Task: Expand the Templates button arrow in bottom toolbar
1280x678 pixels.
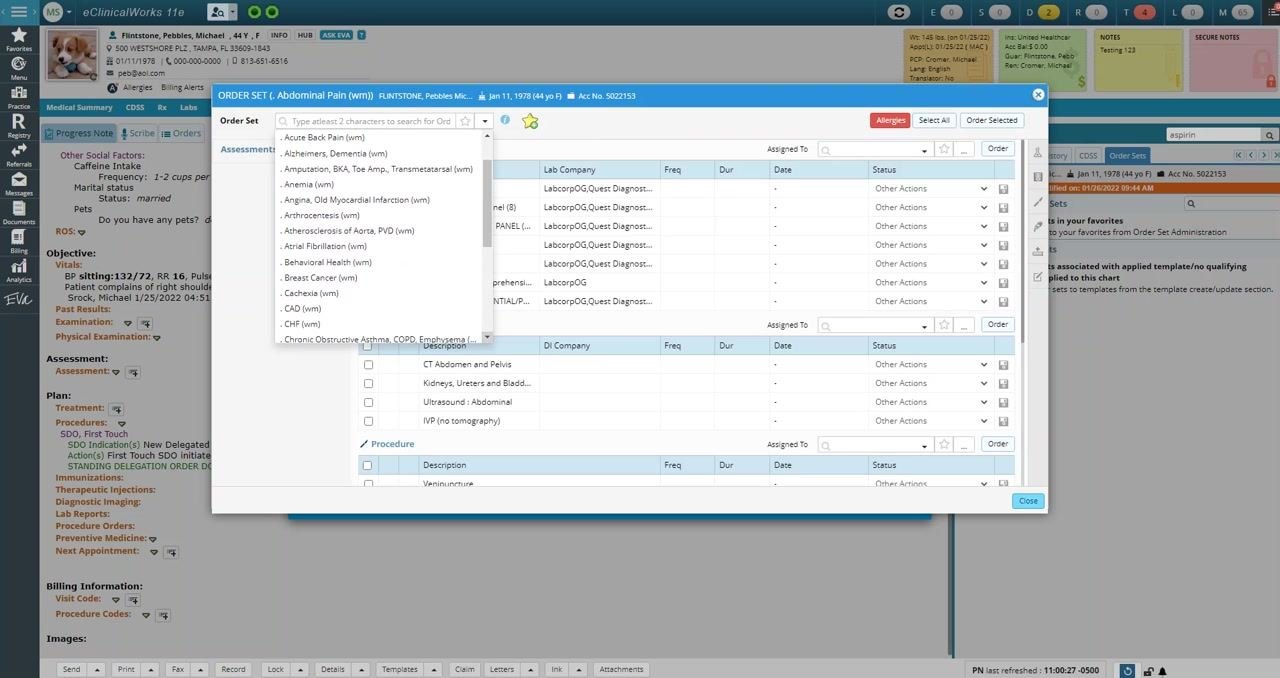Action: click(432, 669)
